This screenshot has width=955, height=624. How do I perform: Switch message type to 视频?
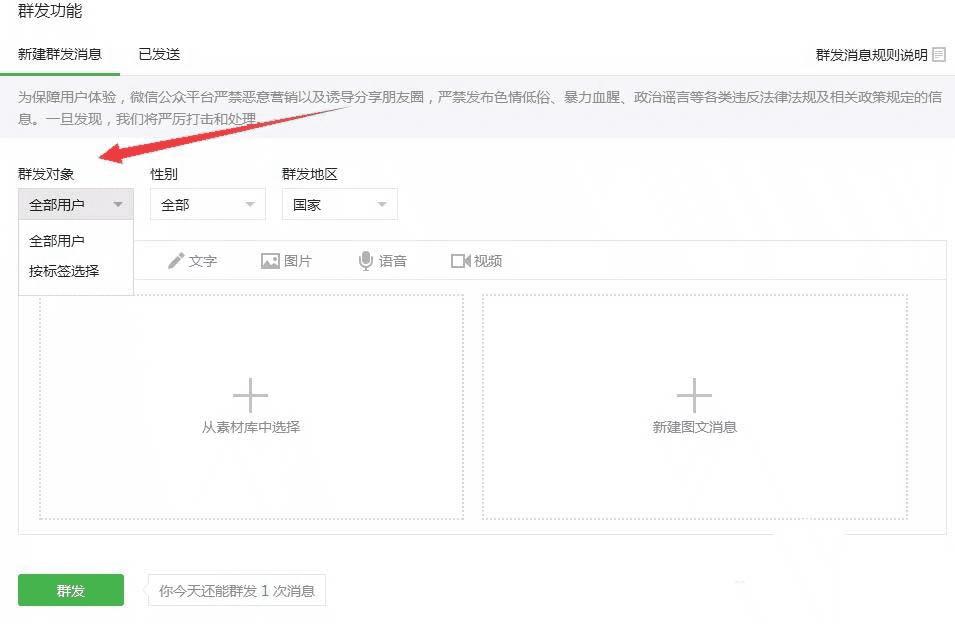[x=476, y=261]
